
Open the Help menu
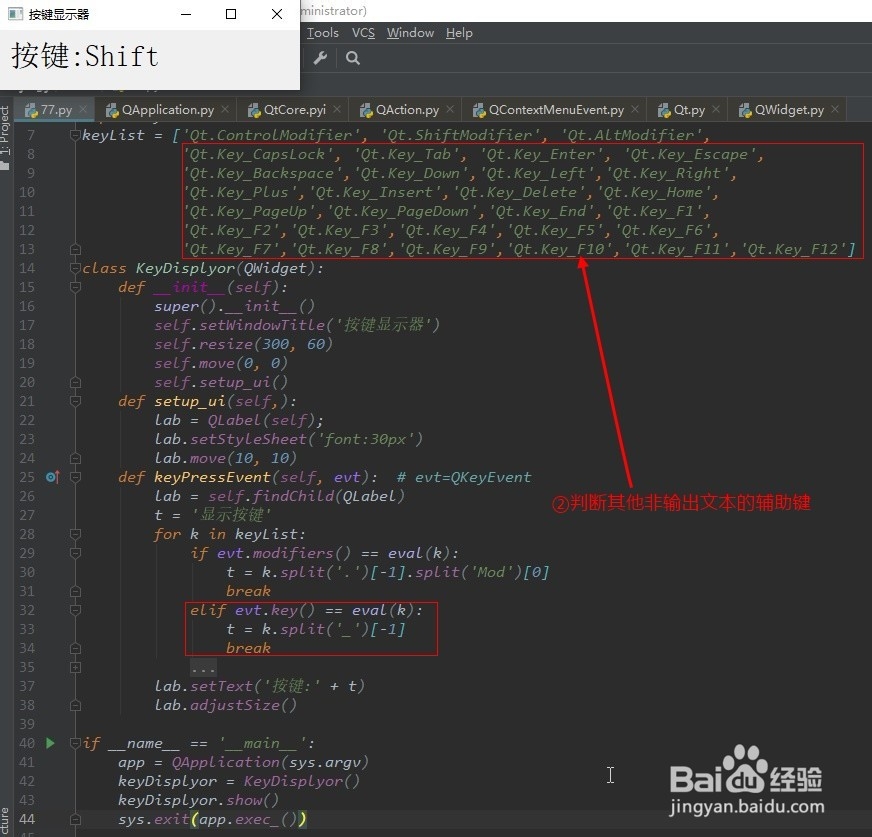point(458,32)
